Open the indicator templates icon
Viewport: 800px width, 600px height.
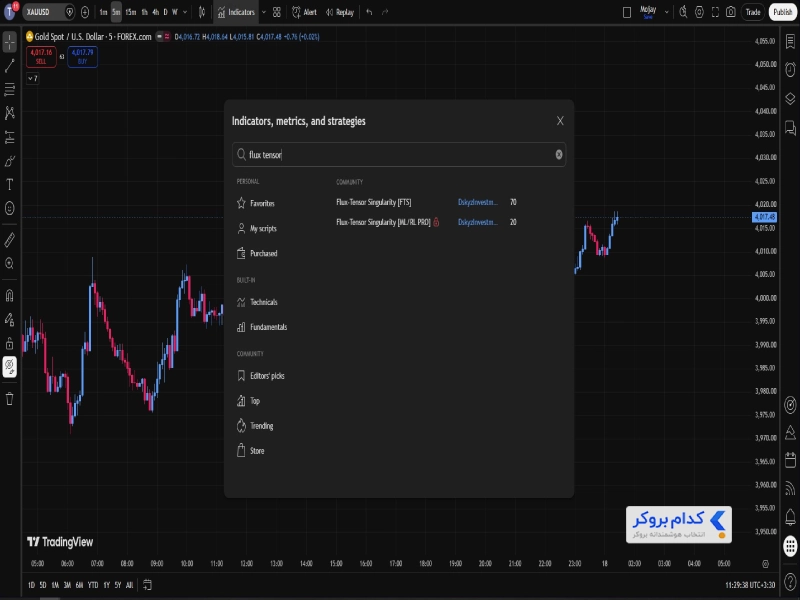pyautogui.click(x=277, y=12)
